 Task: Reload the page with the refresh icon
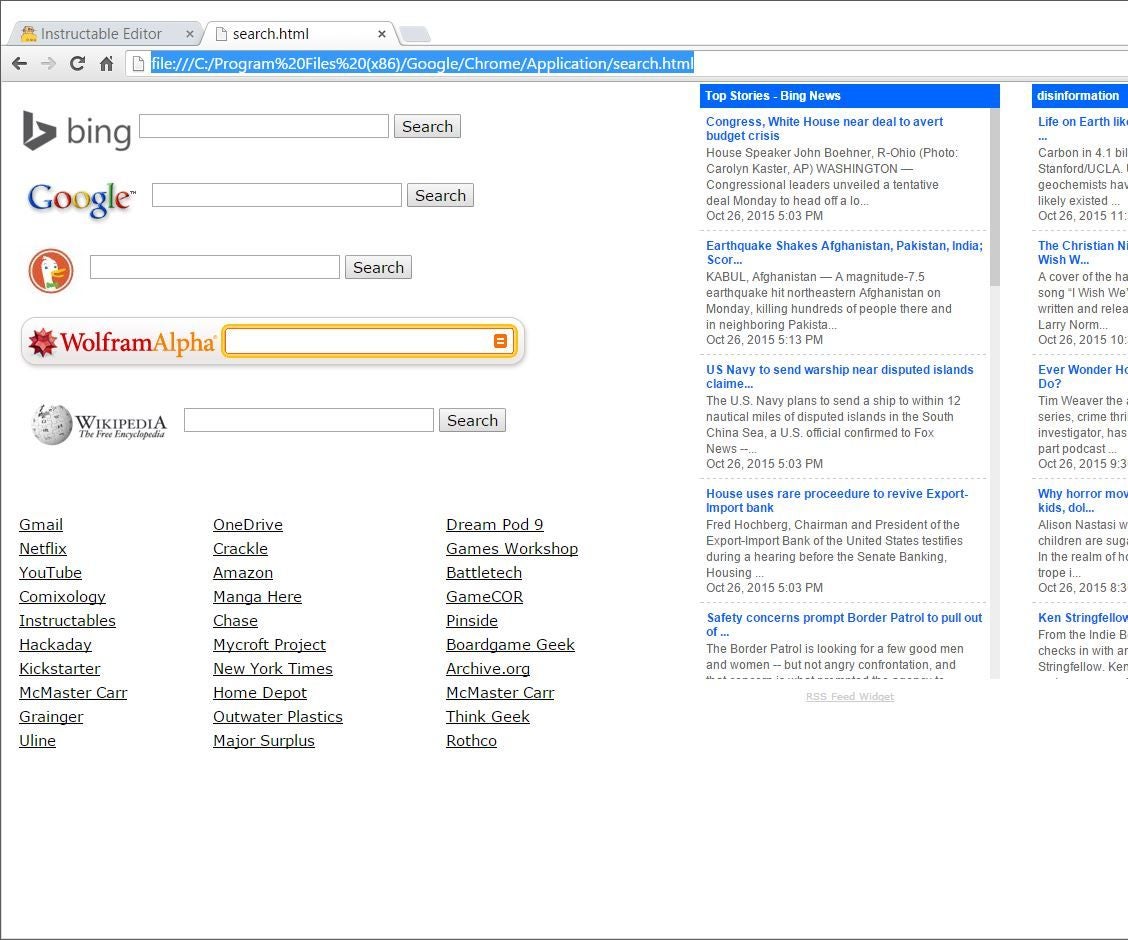click(78, 63)
